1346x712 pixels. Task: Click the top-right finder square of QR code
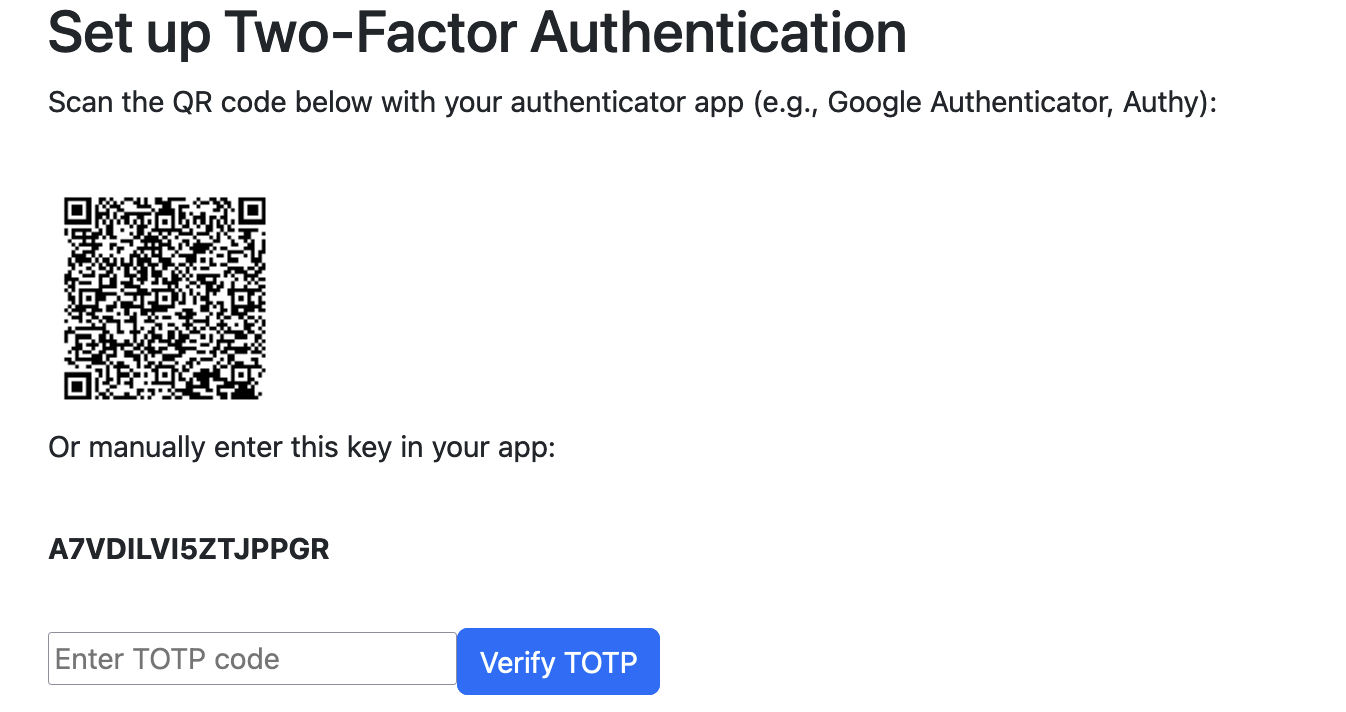click(250, 213)
